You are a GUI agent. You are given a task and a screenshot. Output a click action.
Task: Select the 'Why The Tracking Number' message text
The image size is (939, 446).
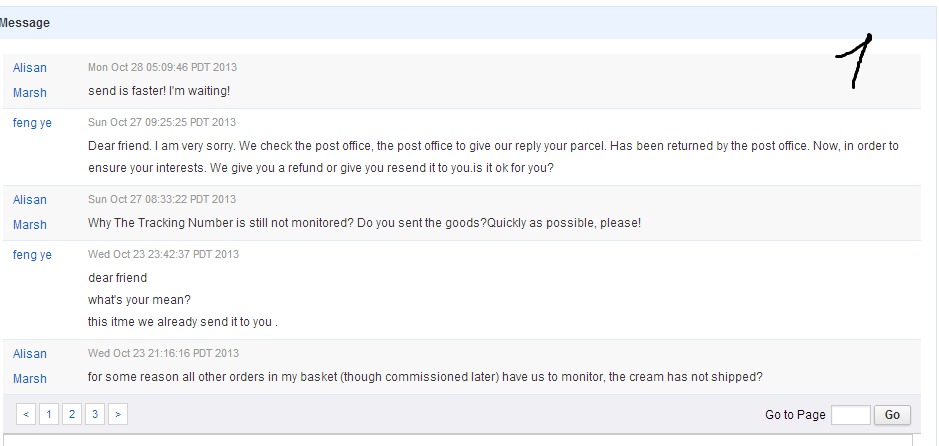tap(364, 223)
